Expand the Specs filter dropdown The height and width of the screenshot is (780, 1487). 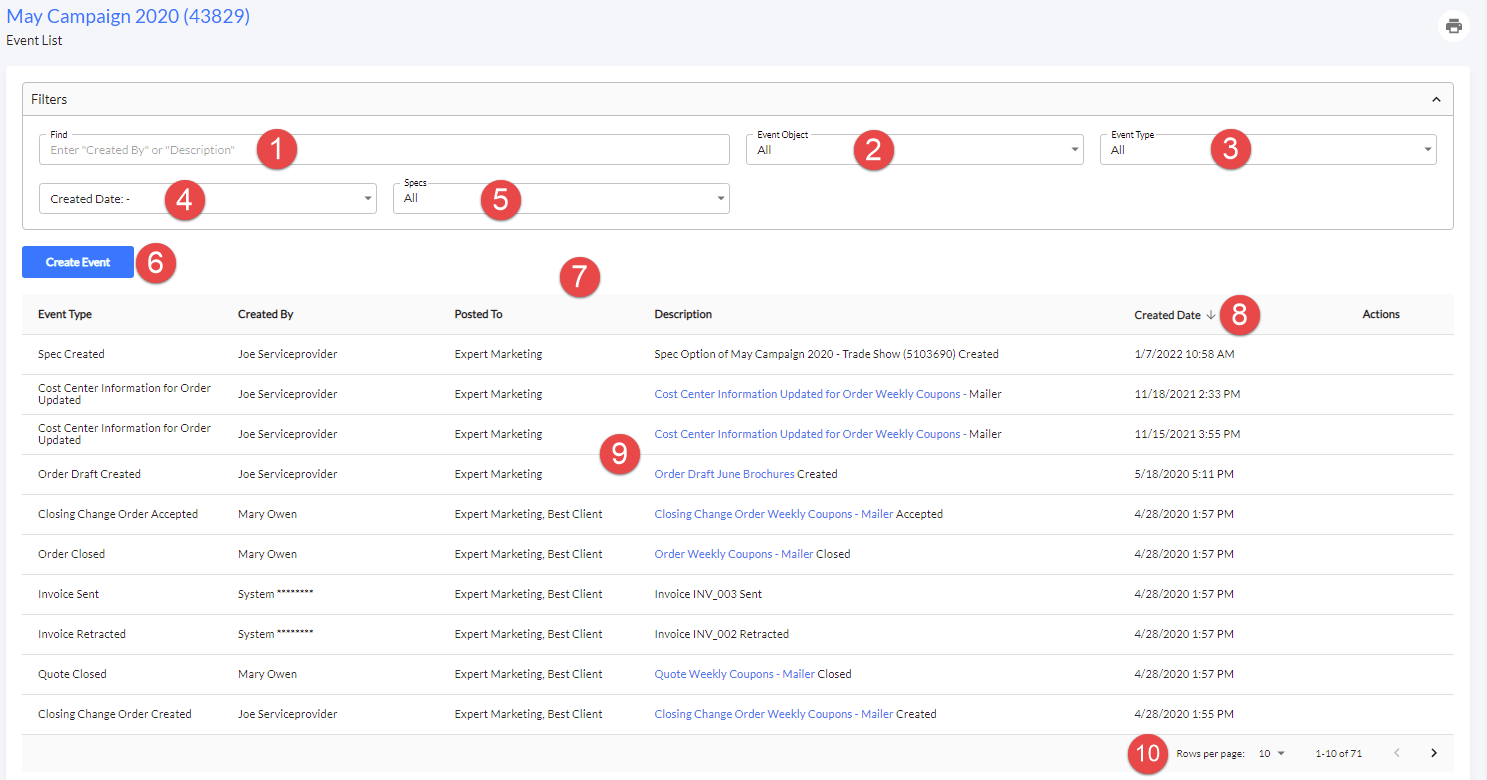coord(561,198)
